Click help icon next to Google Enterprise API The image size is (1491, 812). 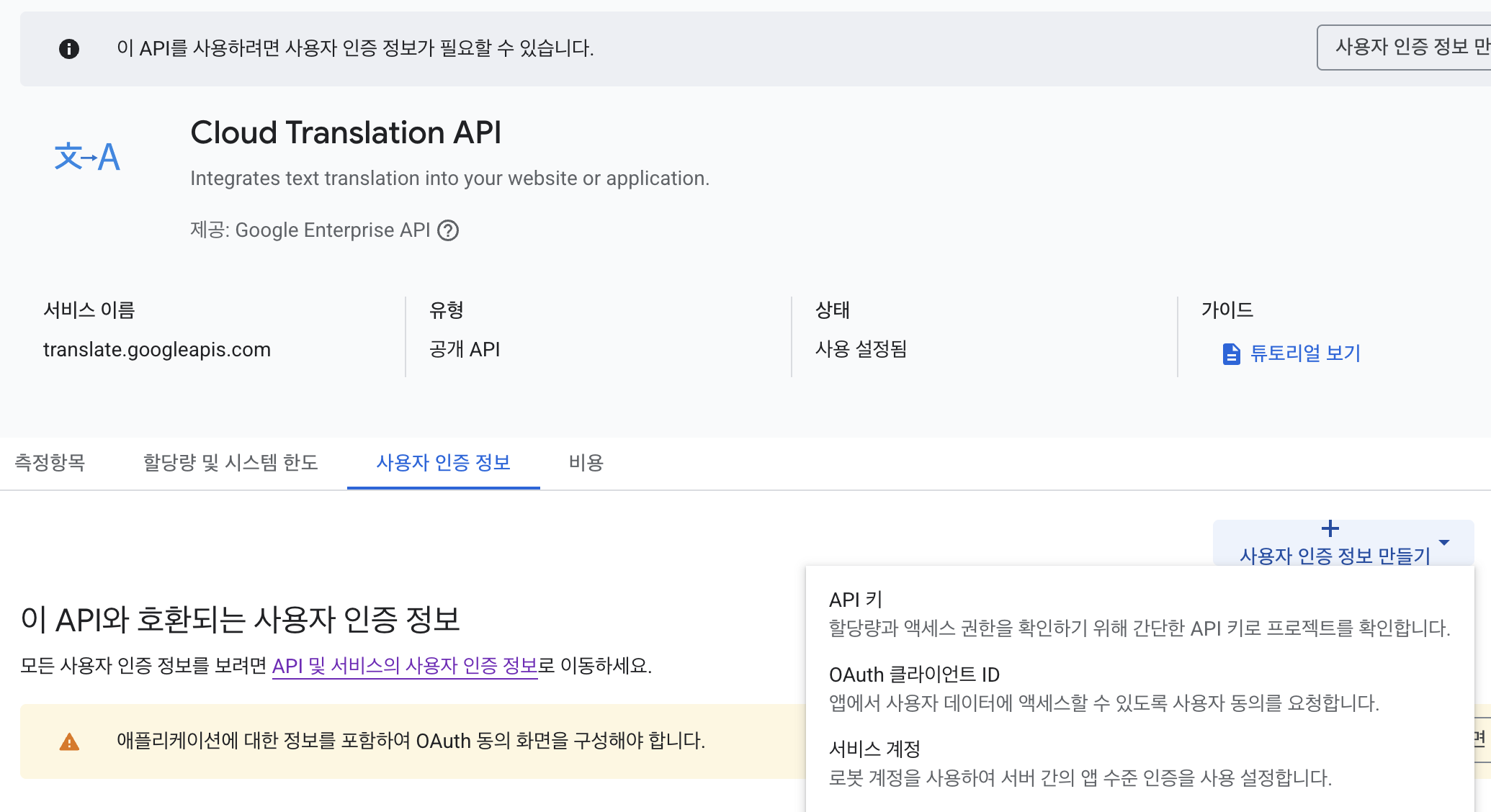click(x=448, y=230)
